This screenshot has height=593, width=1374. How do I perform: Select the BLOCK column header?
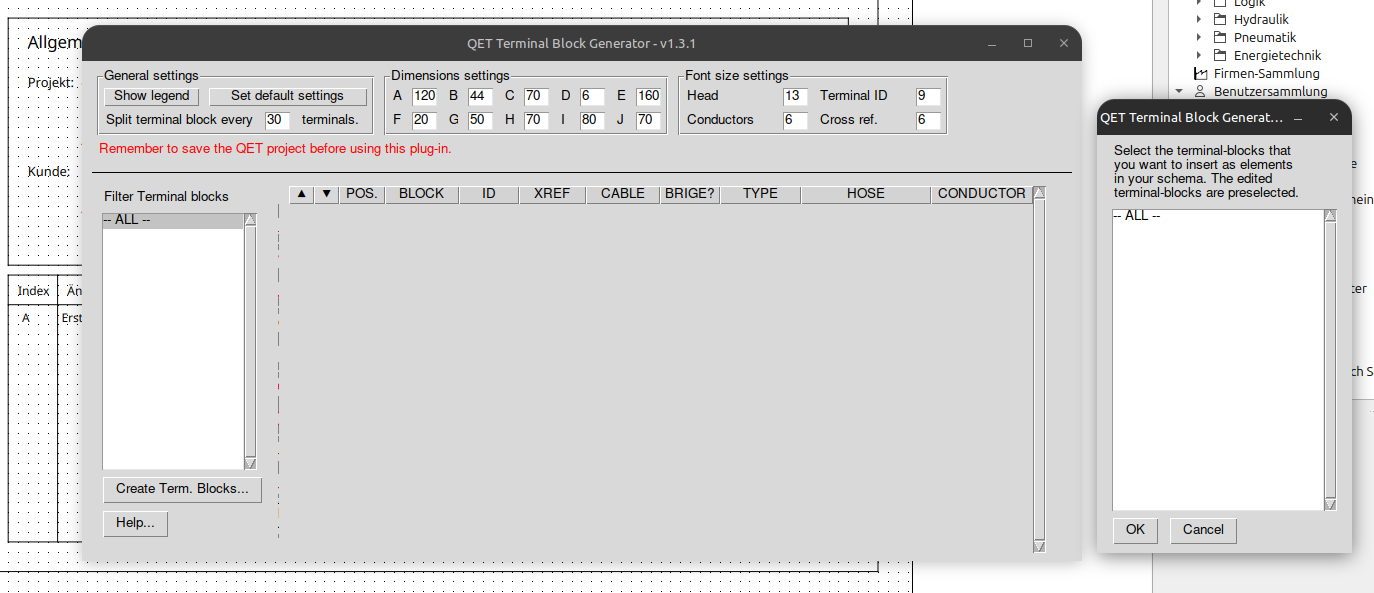tap(421, 194)
